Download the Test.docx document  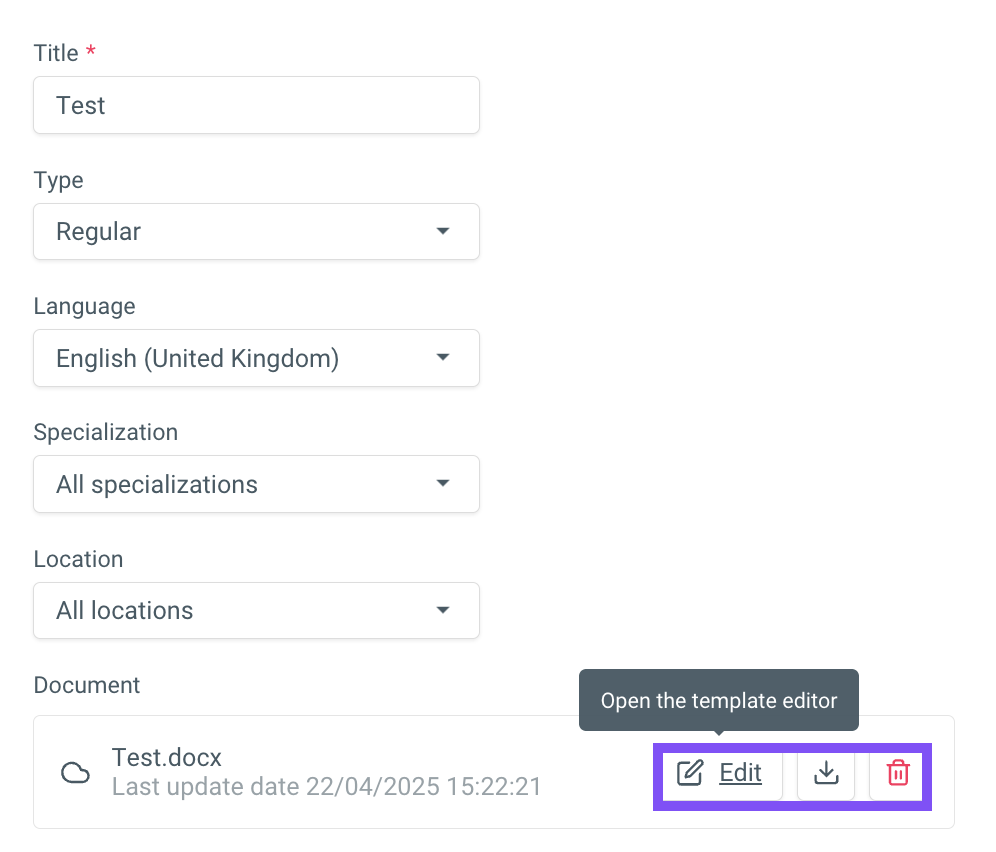click(826, 773)
